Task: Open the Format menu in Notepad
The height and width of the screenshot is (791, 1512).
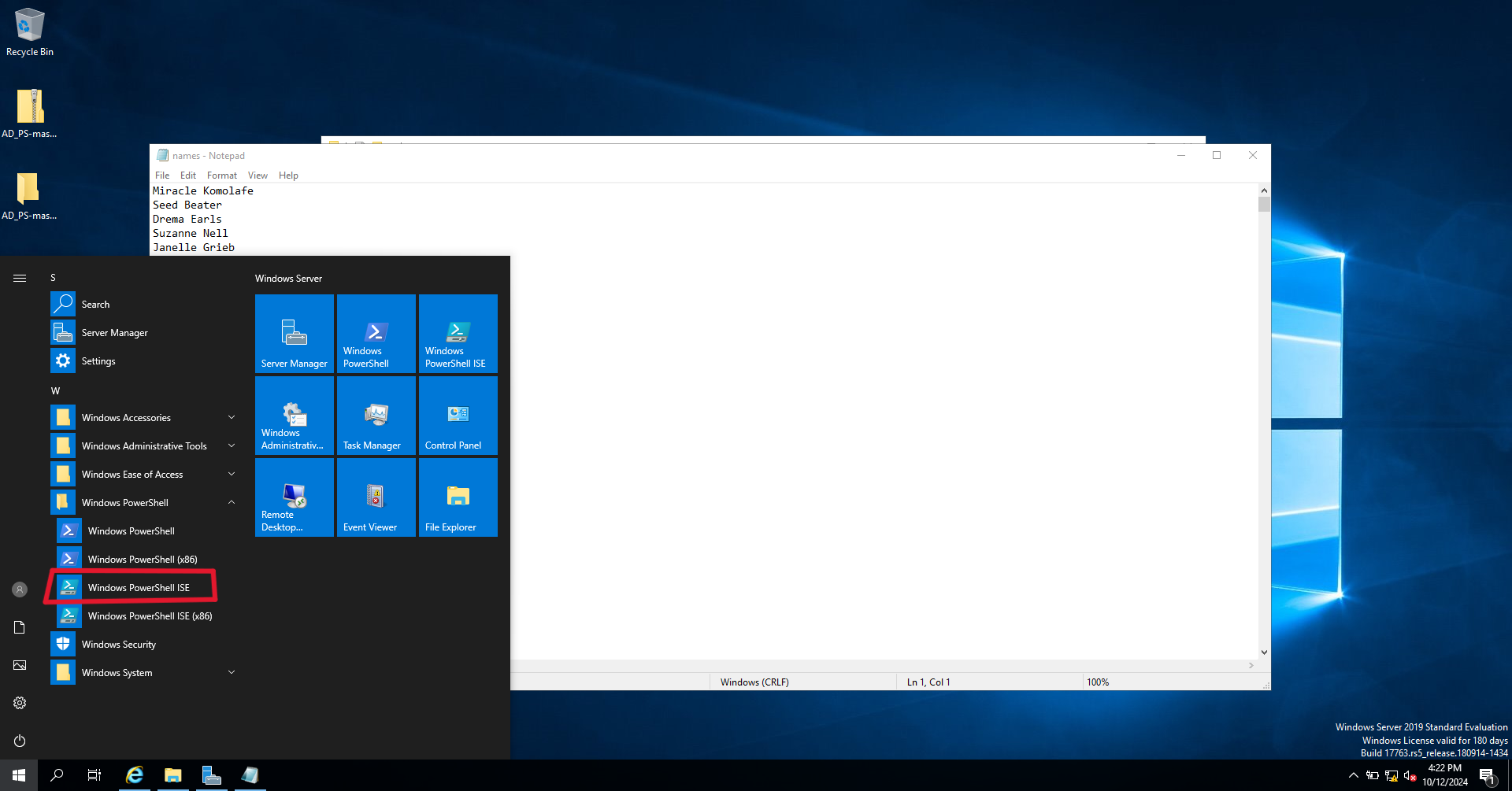Action: 221,175
